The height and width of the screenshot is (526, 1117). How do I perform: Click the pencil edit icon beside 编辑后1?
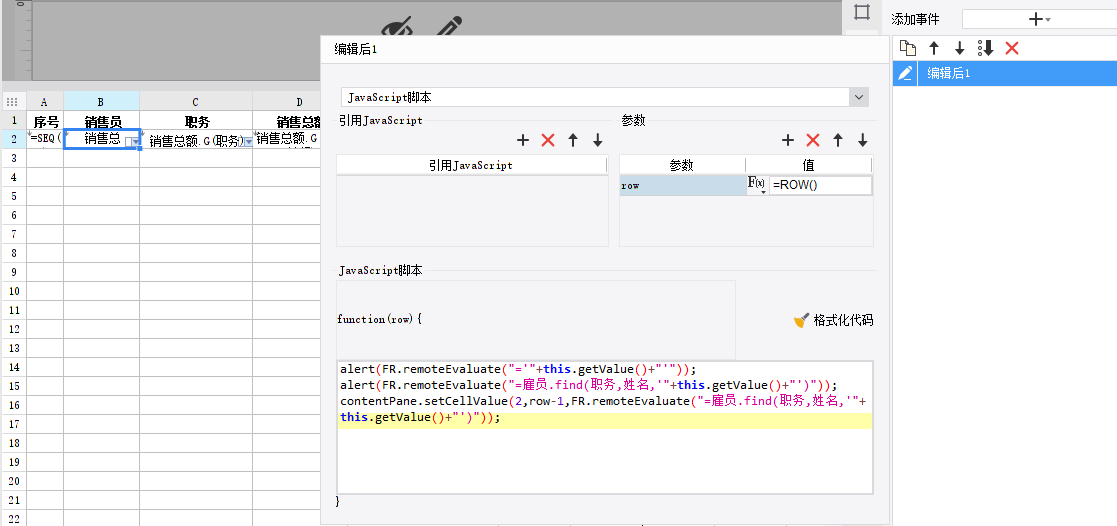(x=905, y=73)
